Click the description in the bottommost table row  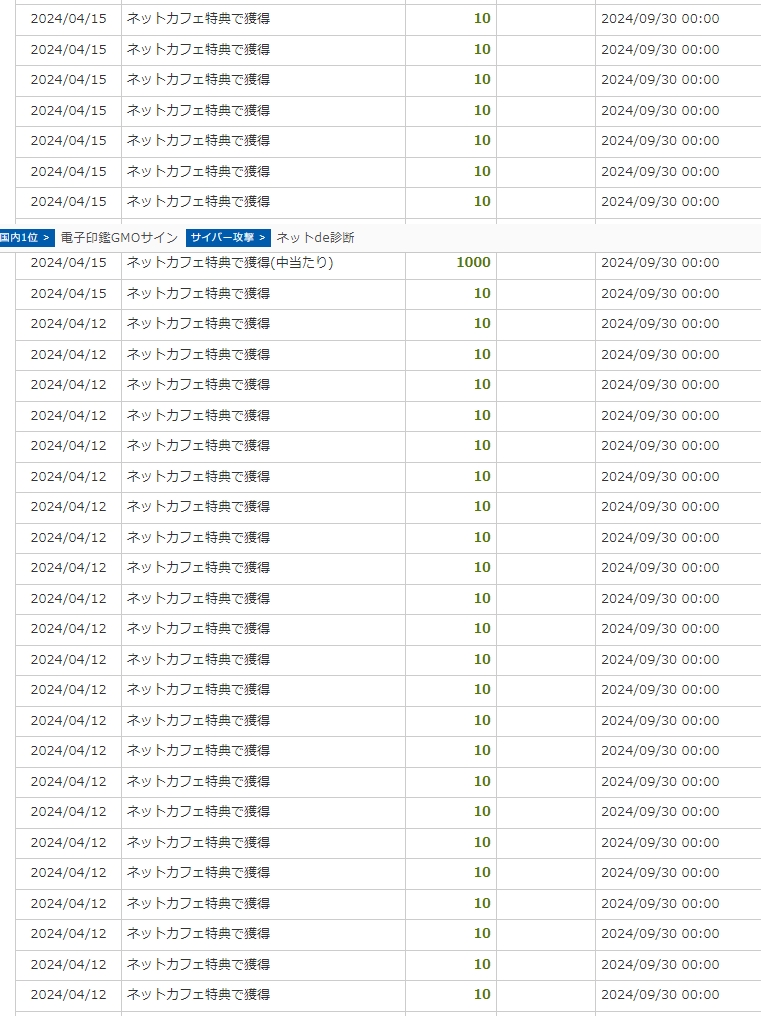198,994
